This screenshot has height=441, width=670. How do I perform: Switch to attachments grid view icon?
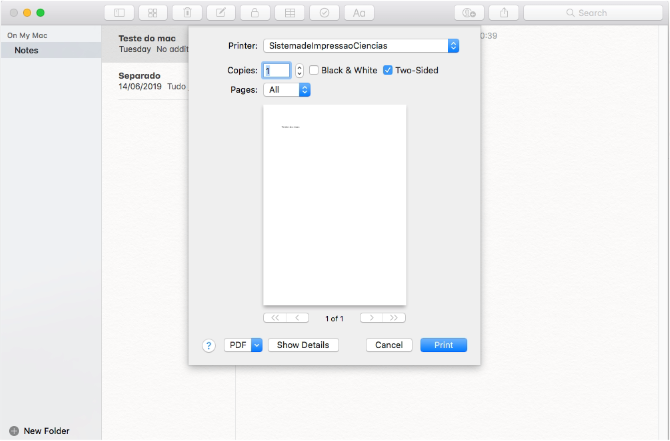(152, 12)
